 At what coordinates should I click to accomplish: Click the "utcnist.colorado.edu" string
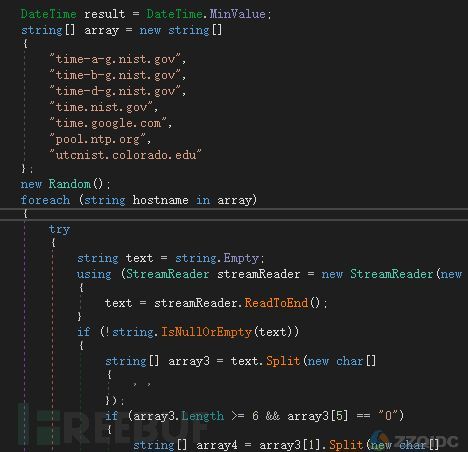coord(125,155)
